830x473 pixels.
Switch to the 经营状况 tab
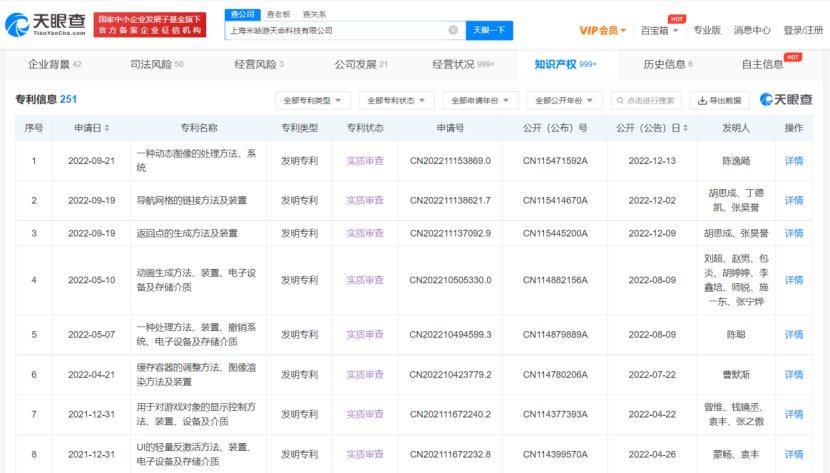click(x=463, y=65)
